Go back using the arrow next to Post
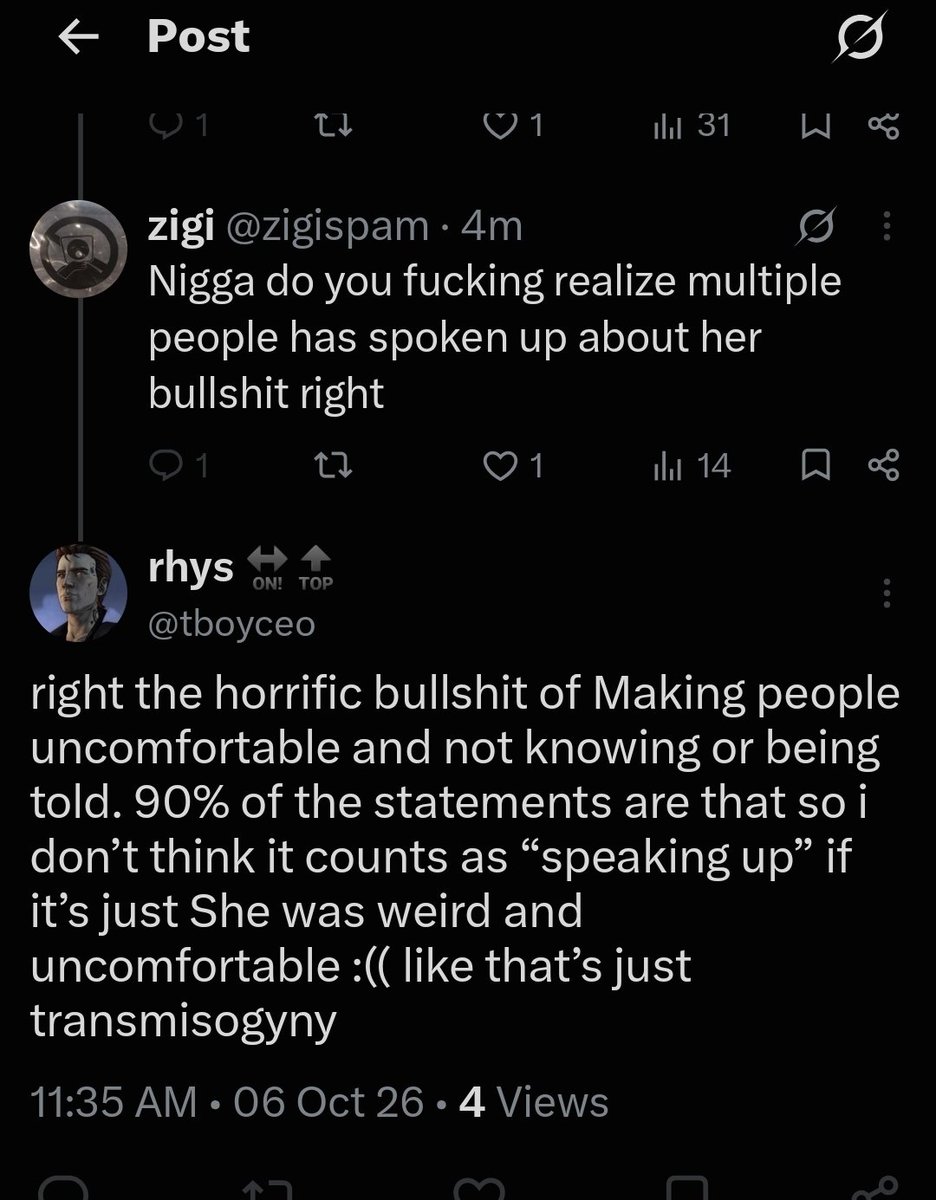Viewport: 936px width, 1200px height. click(80, 40)
